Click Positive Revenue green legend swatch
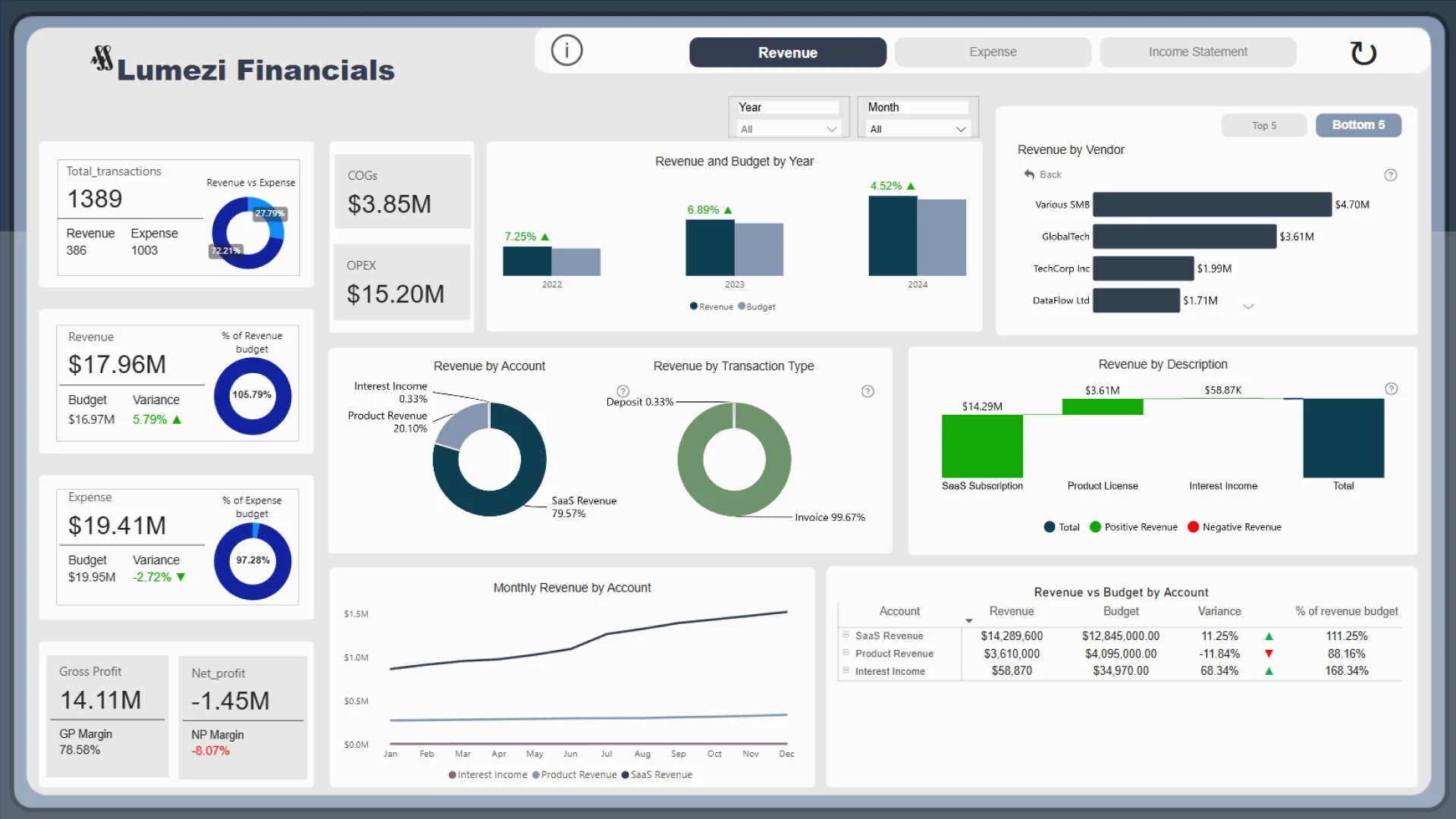 pos(1095,527)
